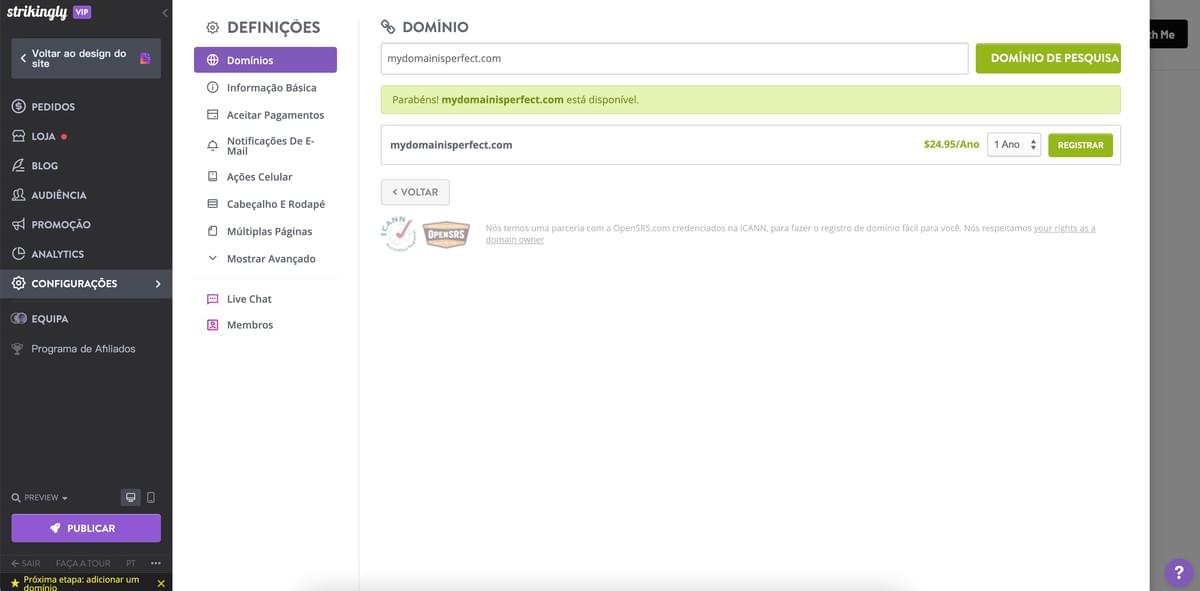Follow the 'your rights as a domain owner' link

[x=1064, y=228]
